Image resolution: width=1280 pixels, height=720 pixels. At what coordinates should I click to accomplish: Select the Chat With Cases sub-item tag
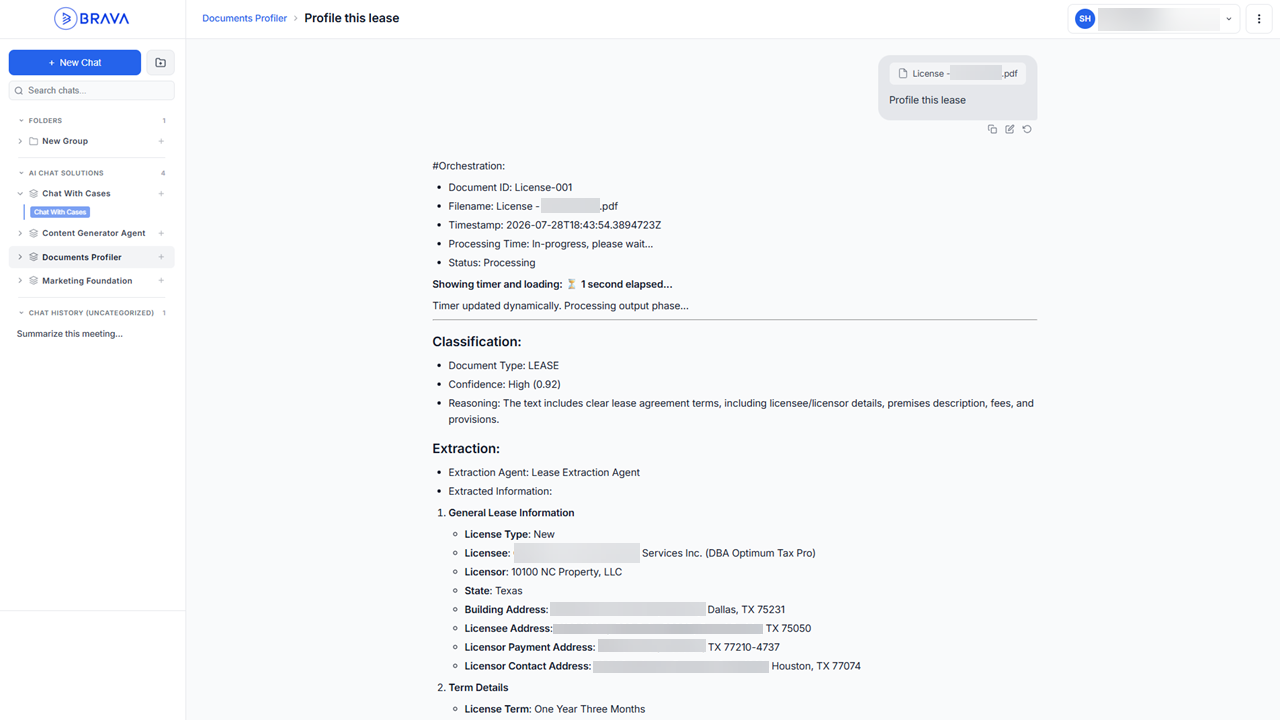60,212
